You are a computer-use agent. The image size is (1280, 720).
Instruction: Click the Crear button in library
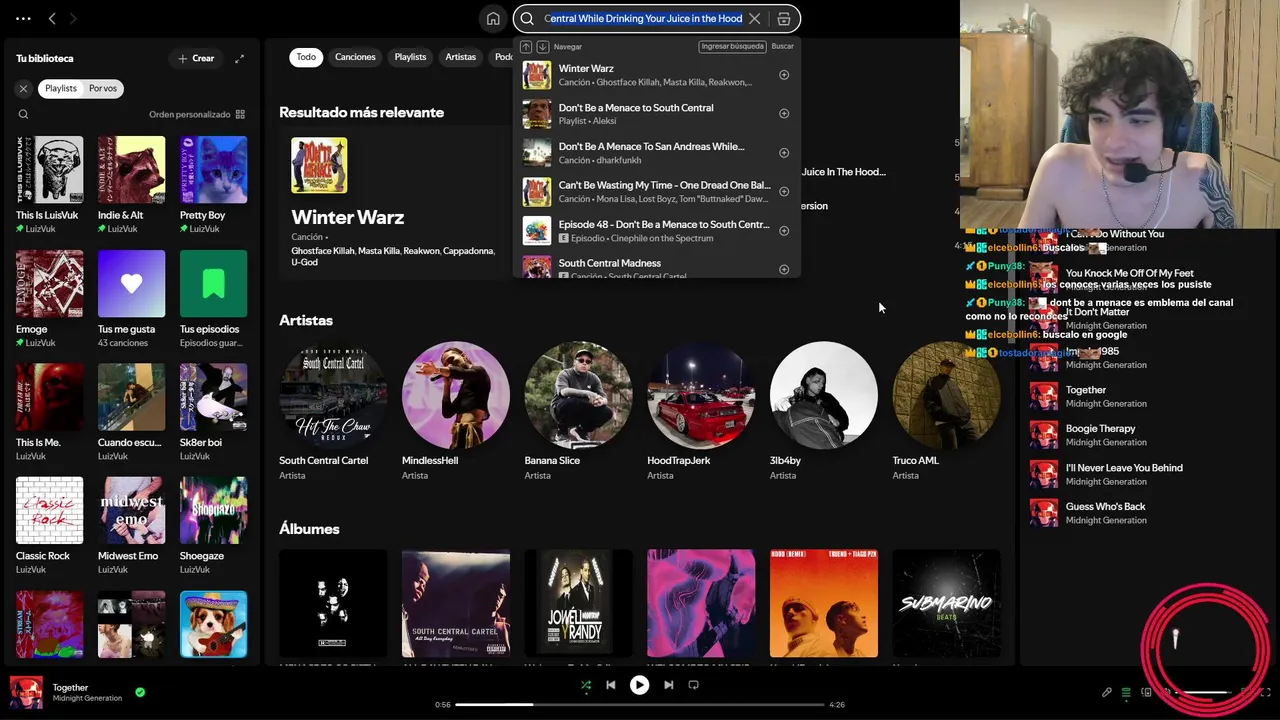pos(196,58)
